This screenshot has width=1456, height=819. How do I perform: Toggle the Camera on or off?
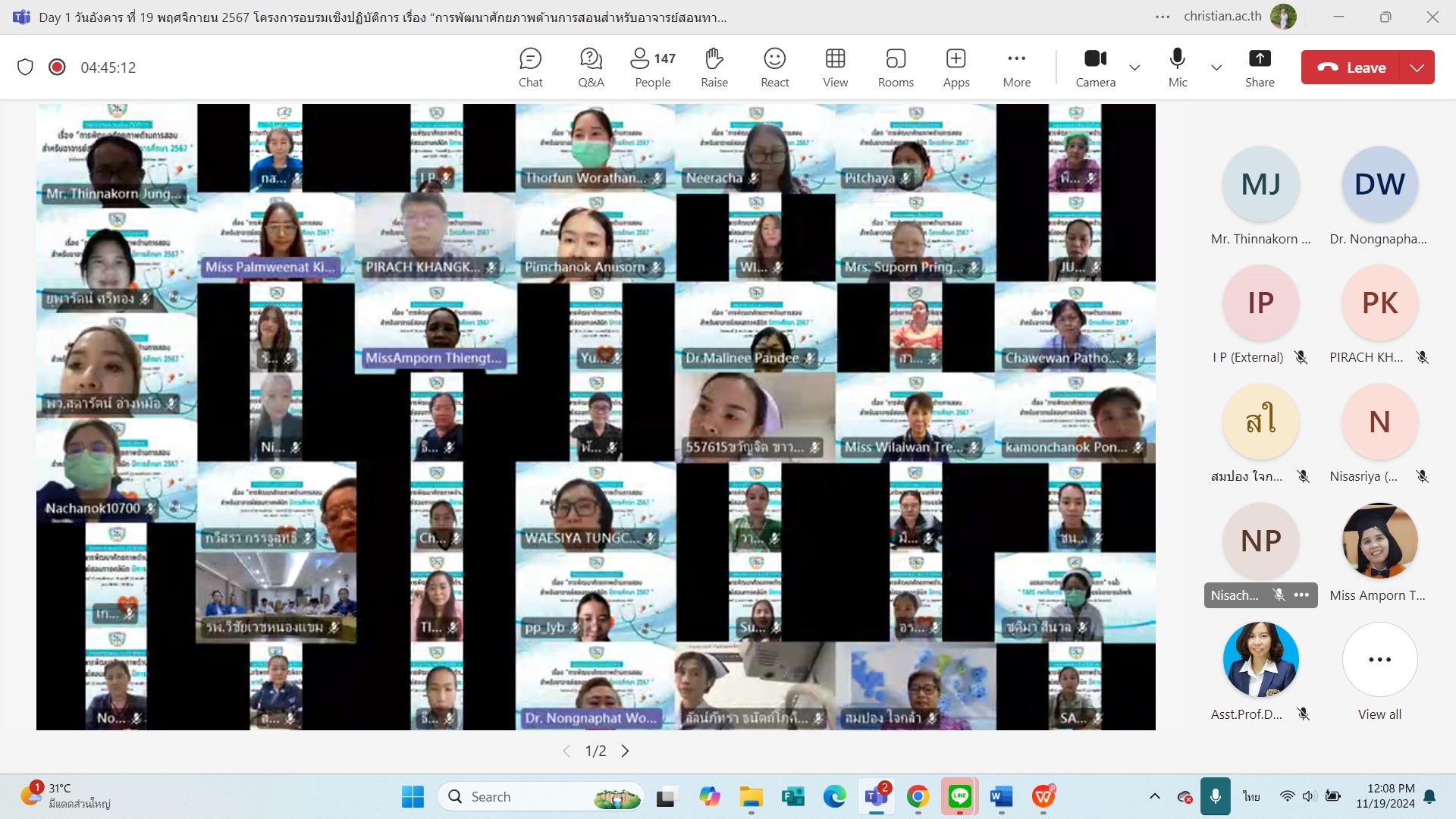(1095, 67)
